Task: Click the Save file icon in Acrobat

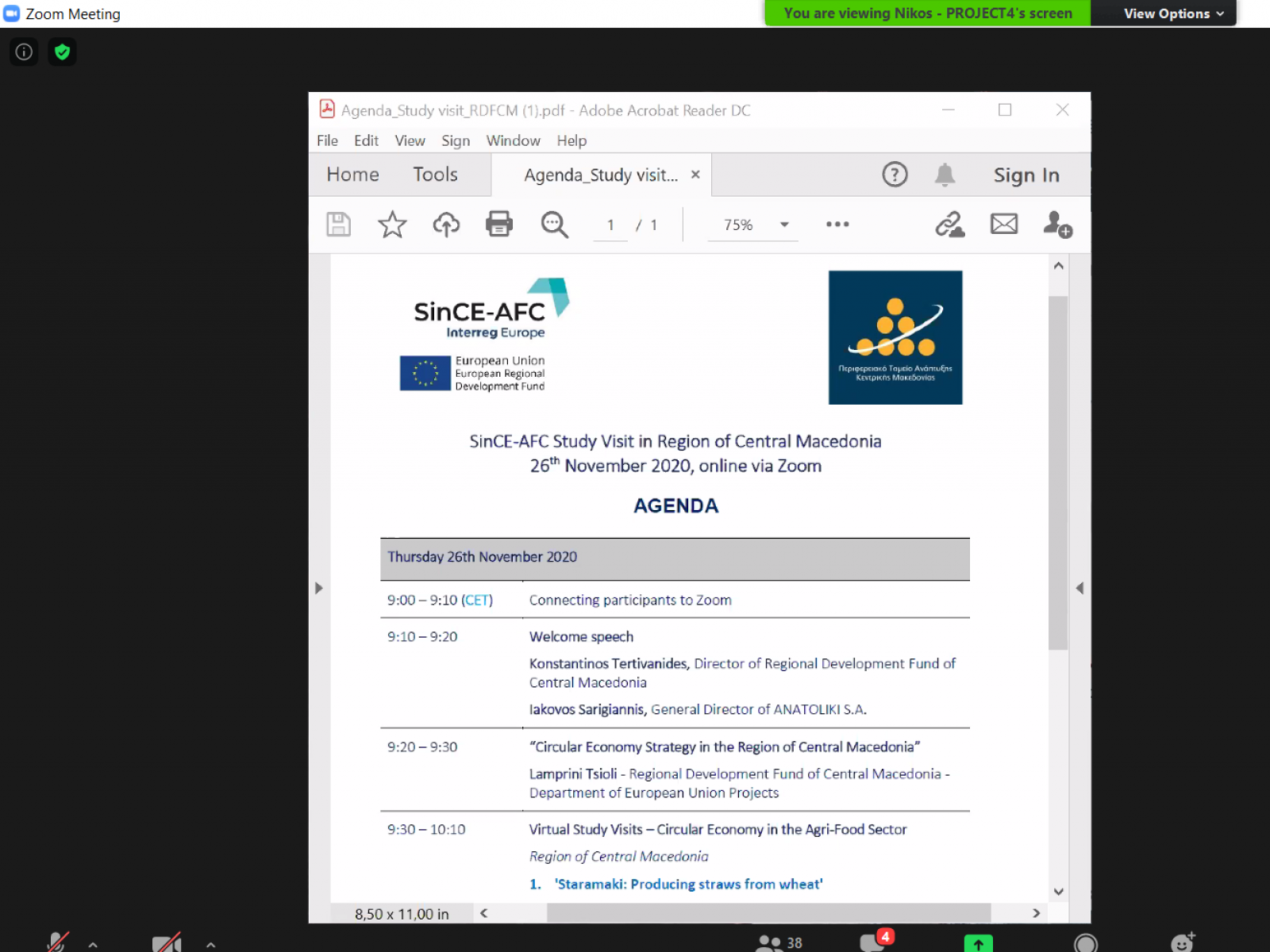Action: 338,225
